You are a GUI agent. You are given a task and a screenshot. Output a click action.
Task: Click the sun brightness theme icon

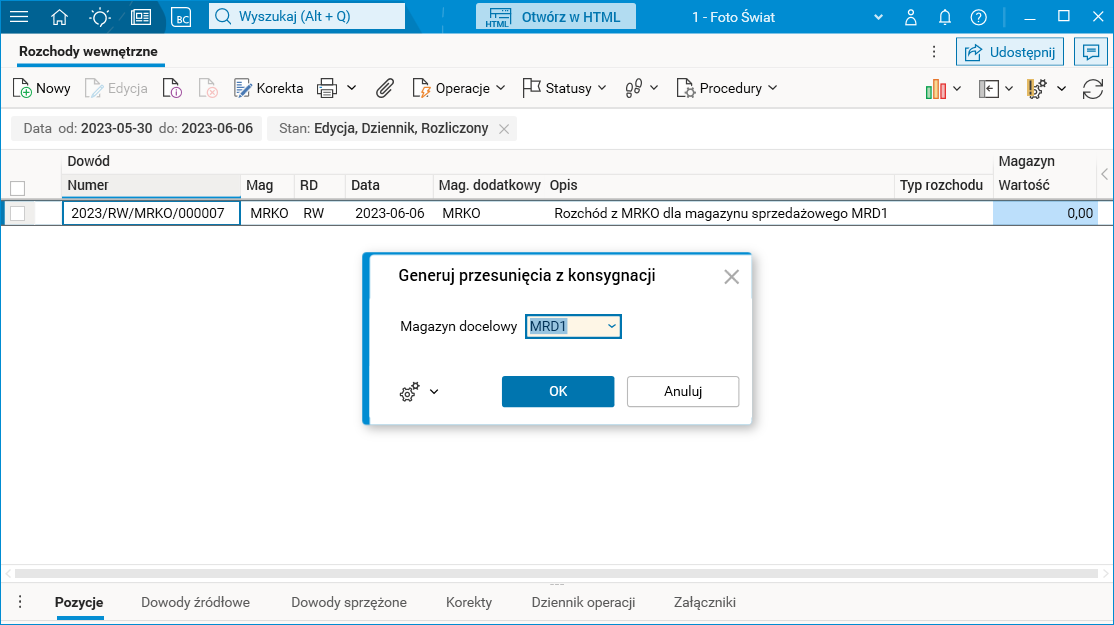pyautogui.click(x=99, y=17)
